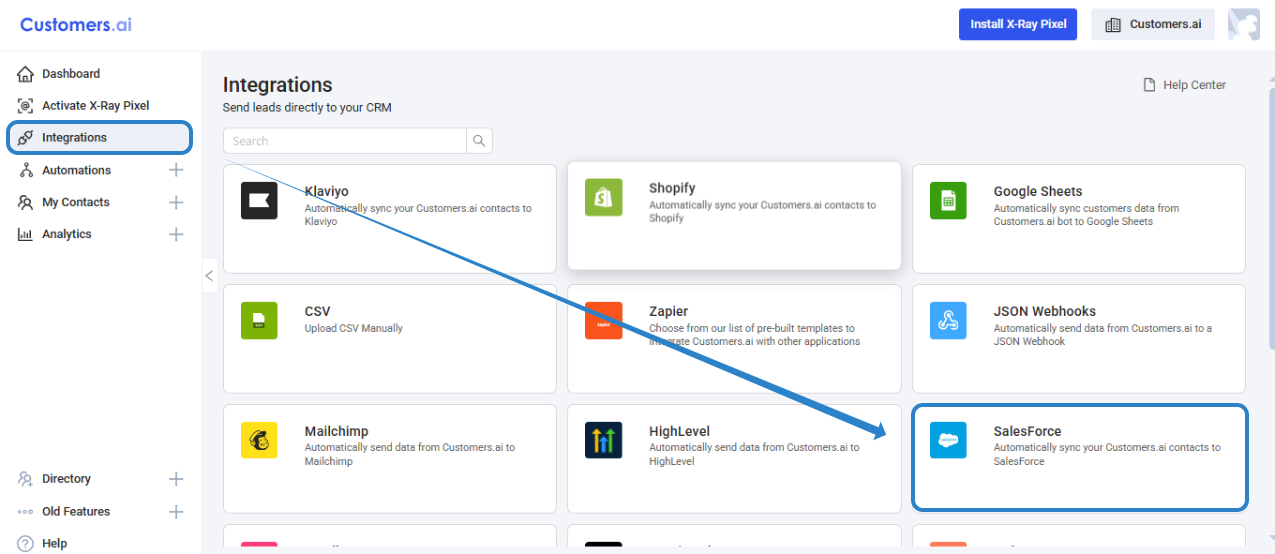Click the Zapier orange icon
Screen dimensions: 1275x554
(x=603, y=320)
